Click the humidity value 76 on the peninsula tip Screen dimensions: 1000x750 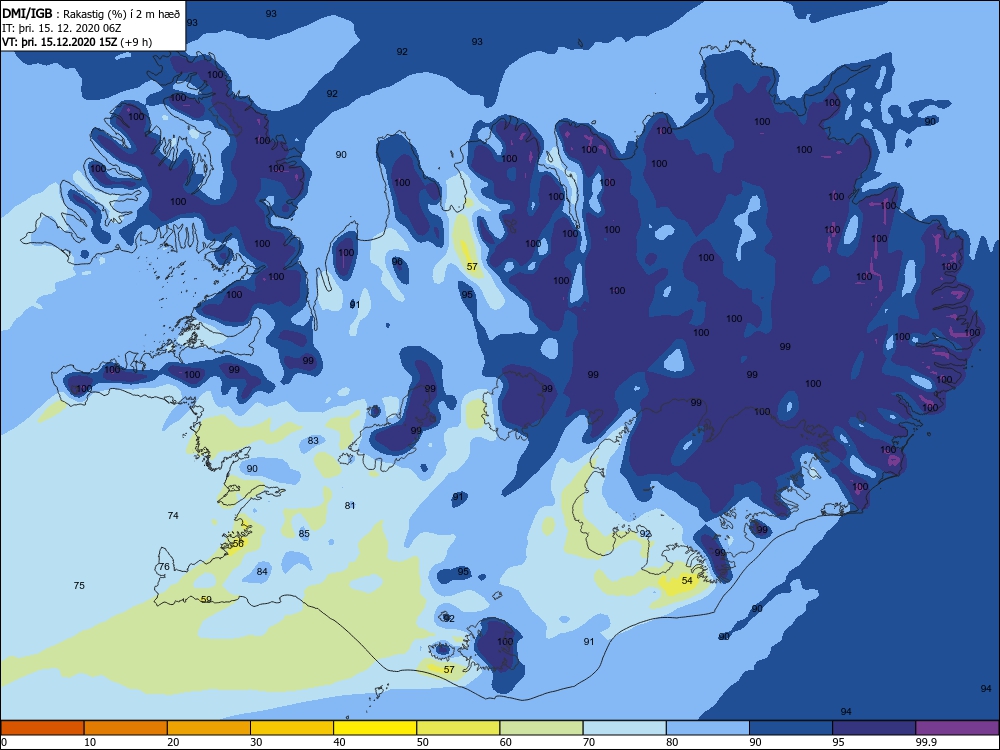[x=165, y=566]
